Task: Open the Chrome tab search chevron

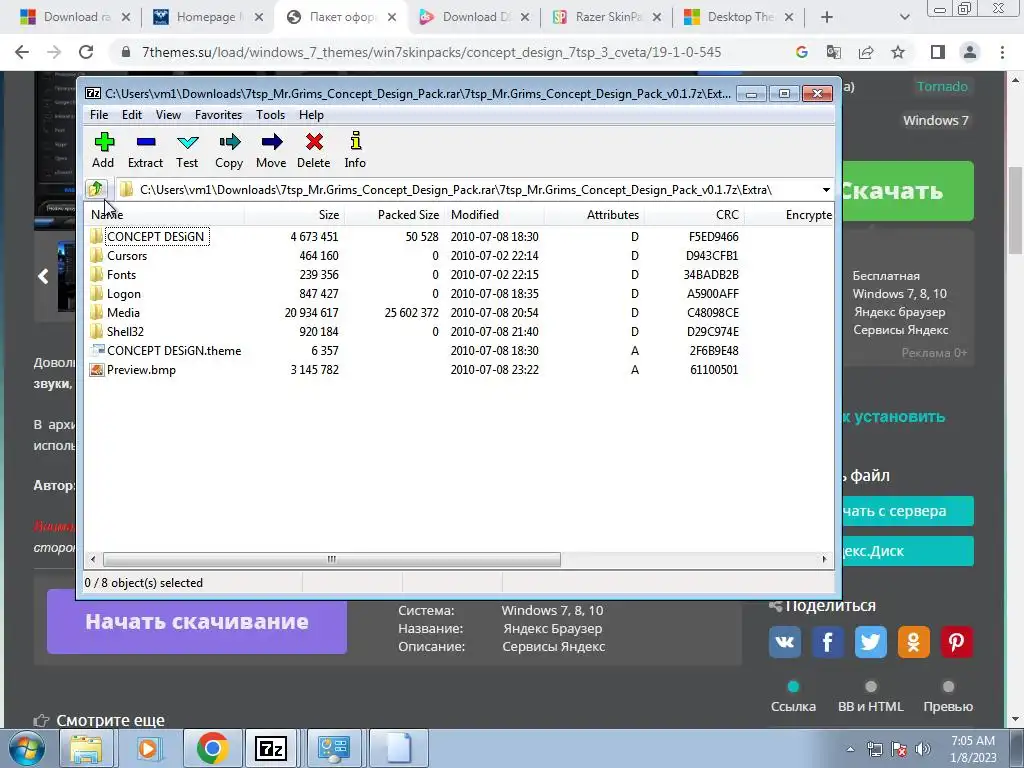Action: [904, 17]
